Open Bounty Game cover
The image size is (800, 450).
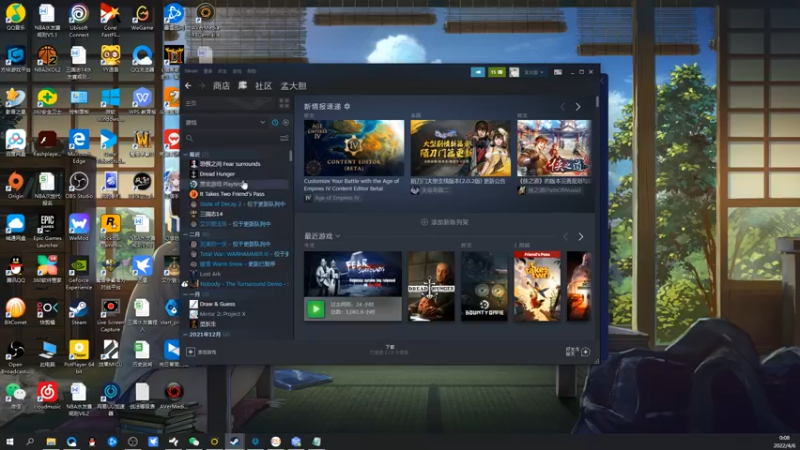tap(484, 286)
